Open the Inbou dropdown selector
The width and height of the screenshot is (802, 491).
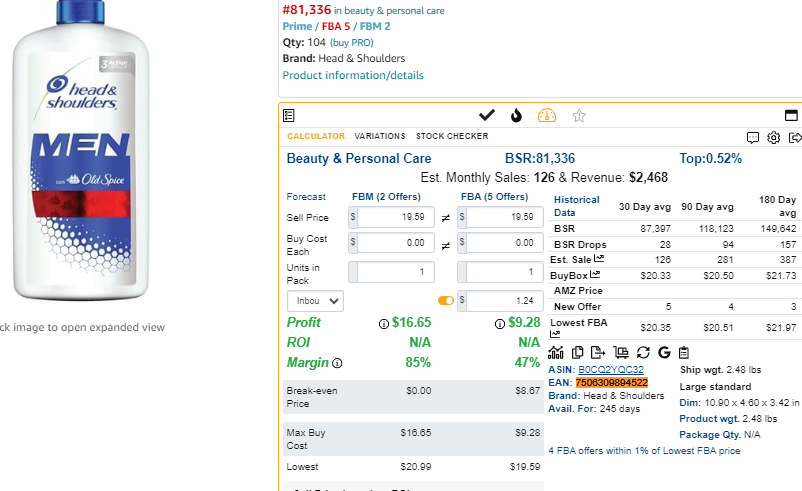(315, 301)
